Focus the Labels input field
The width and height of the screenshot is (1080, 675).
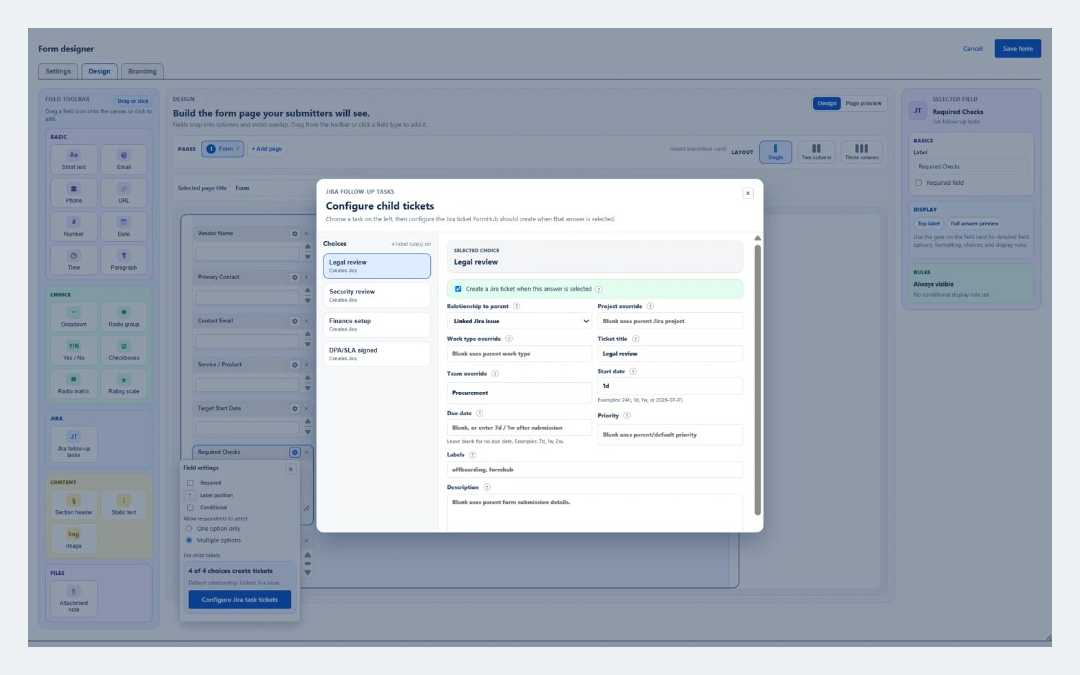[594, 470]
